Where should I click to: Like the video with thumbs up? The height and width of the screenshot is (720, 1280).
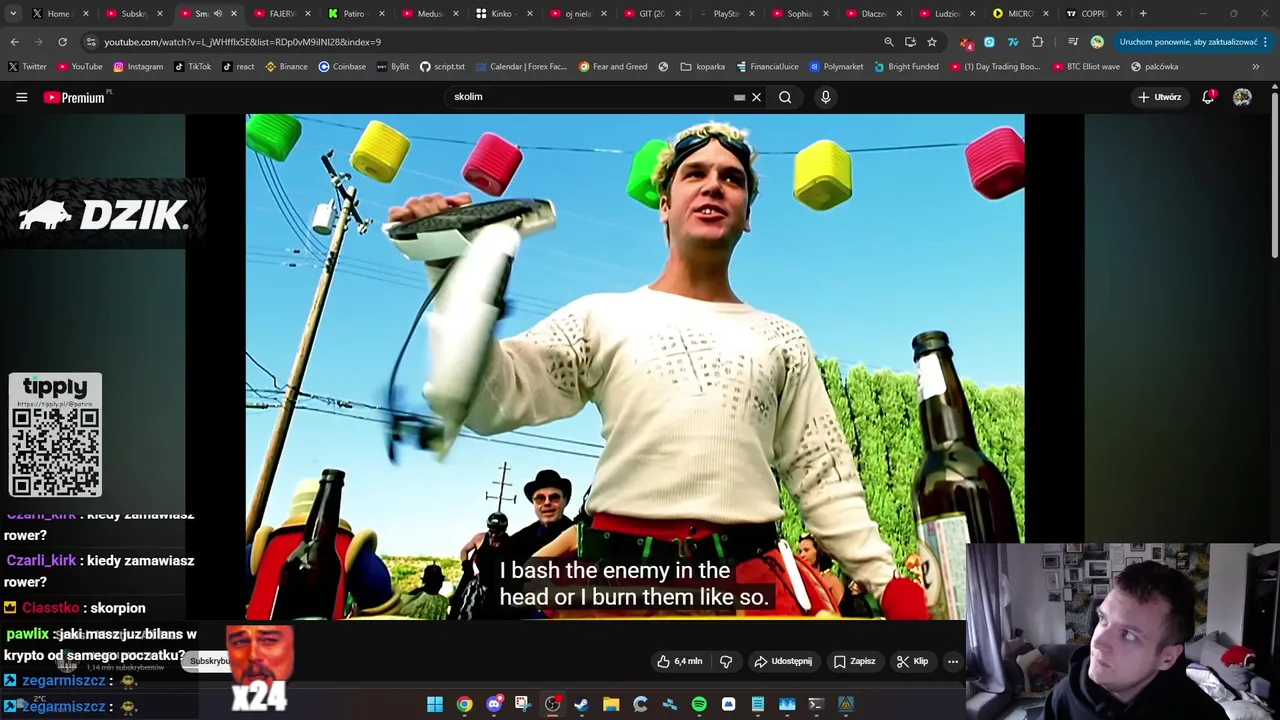click(679, 661)
